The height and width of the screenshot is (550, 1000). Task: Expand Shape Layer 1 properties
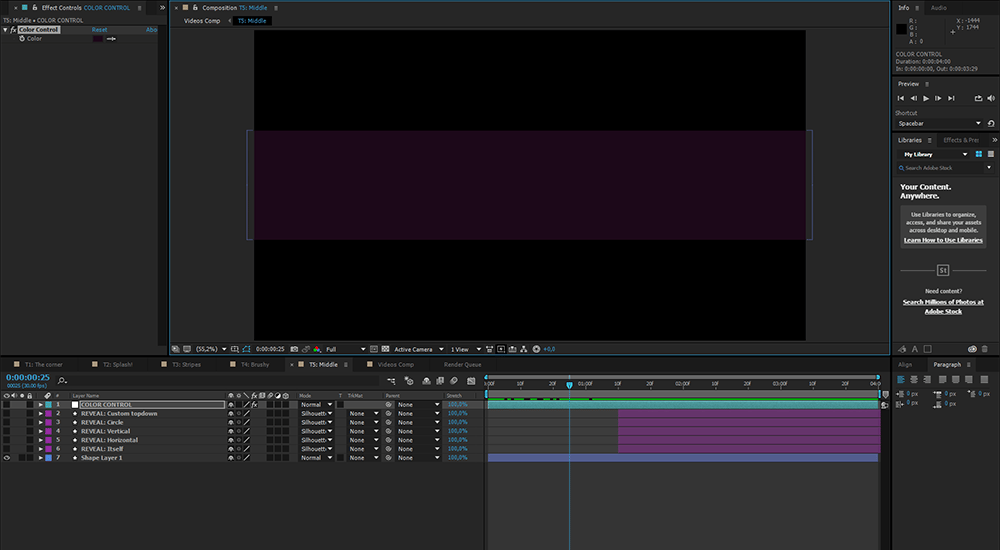click(x=40, y=457)
